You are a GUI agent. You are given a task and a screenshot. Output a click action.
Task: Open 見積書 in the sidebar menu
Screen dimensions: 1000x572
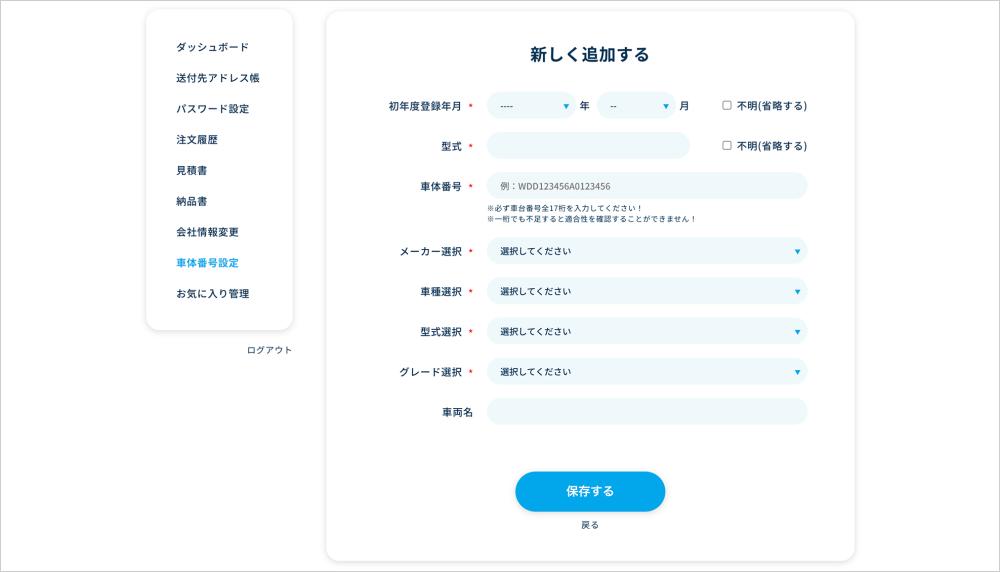[192, 171]
